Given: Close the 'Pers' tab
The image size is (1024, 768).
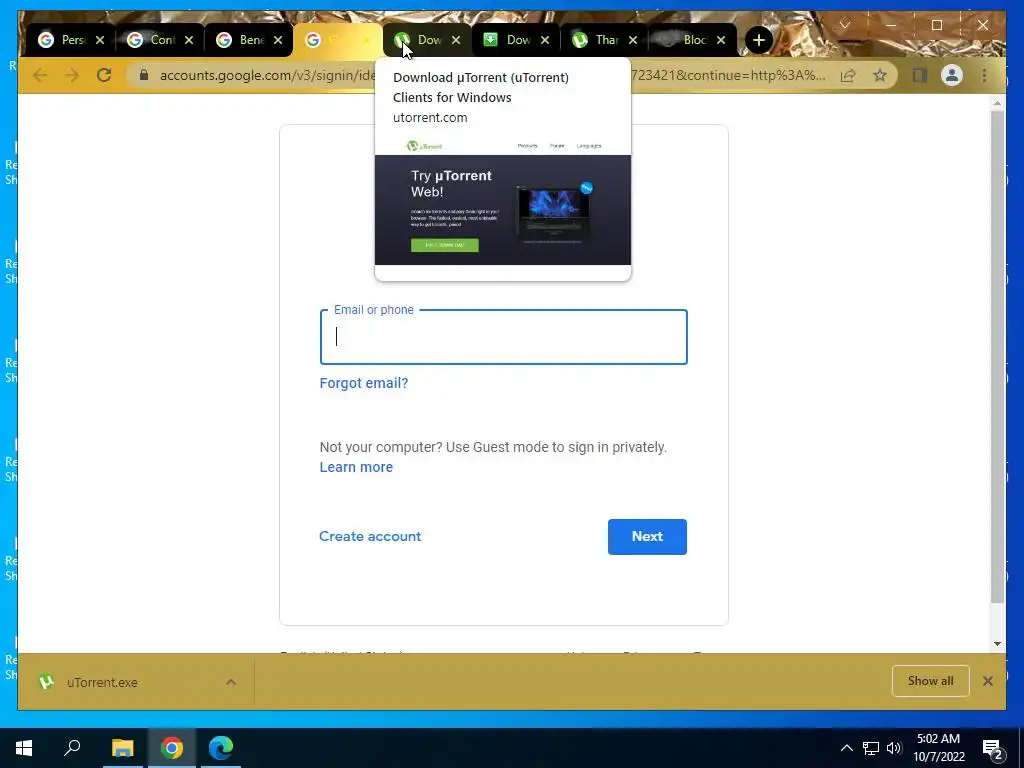Looking at the screenshot, I should click(100, 40).
